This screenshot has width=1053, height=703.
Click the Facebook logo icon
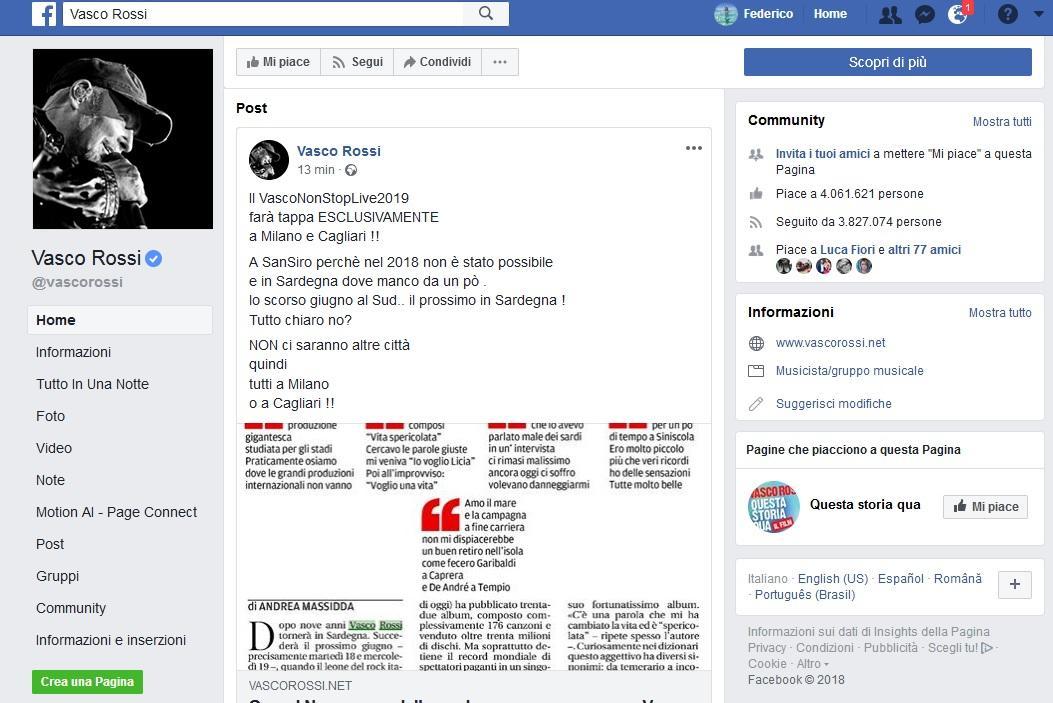(x=44, y=13)
